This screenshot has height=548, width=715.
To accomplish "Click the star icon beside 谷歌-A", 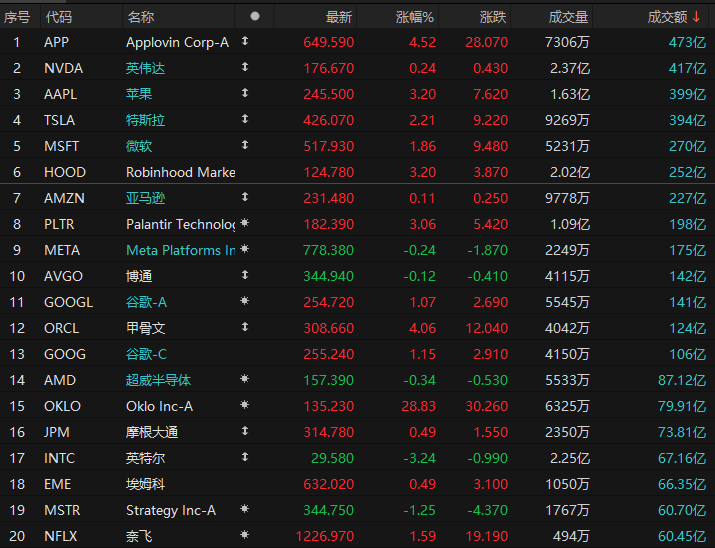I will (245, 301).
